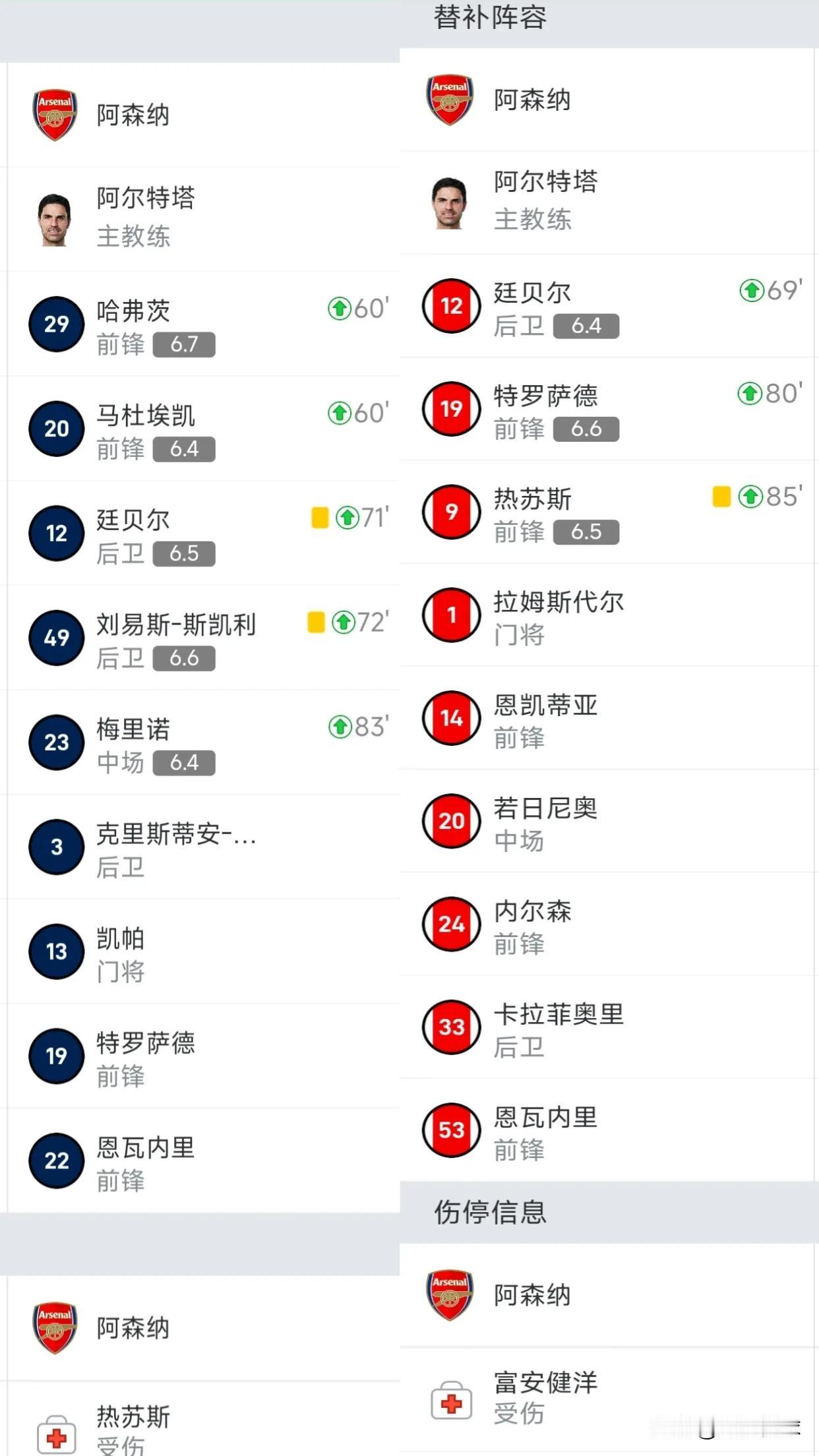The image size is (819, 1456).
Task: Tap the 6.7 rating badge of 哈弗茨
Action: [x=184, y=344]
